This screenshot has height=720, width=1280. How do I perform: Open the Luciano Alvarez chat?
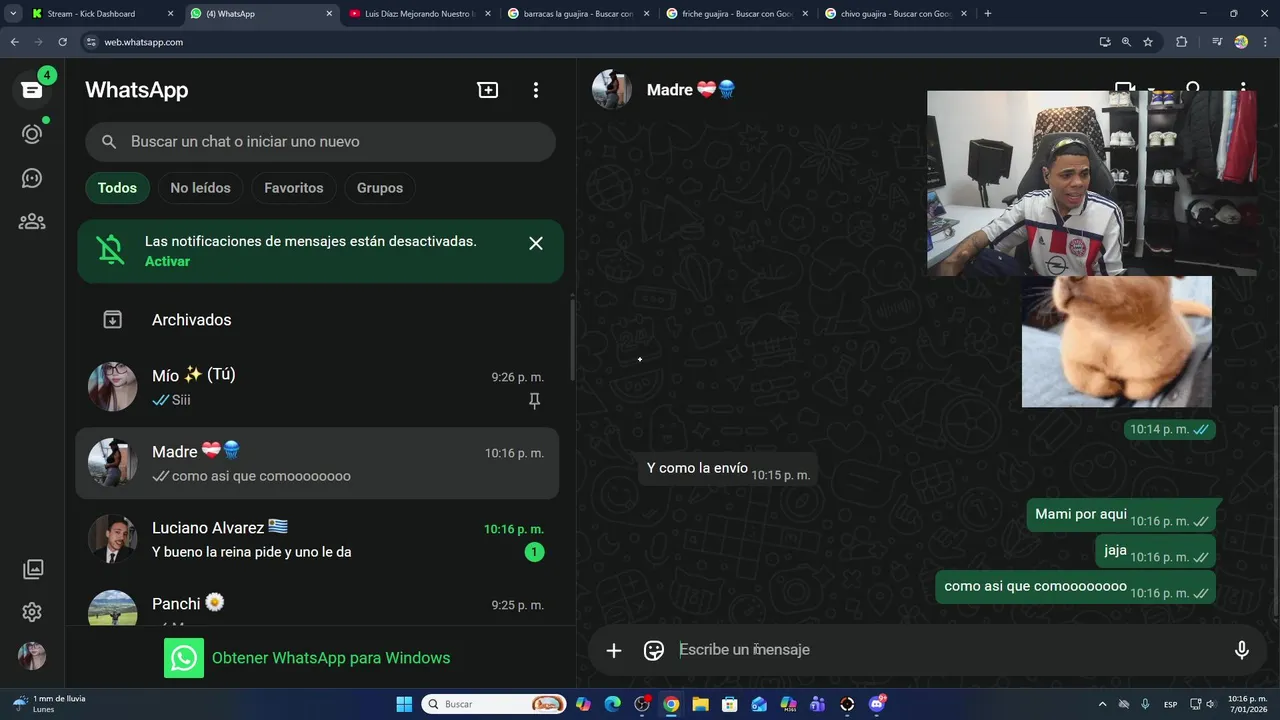[x=318, y=539]
